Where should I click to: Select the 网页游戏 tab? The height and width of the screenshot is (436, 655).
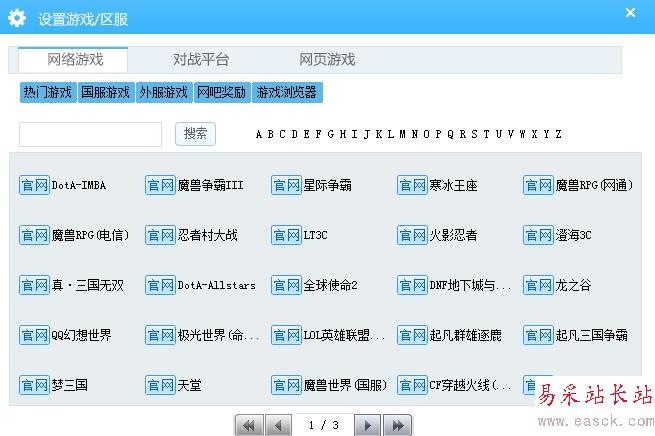pyautogui.click(x=327, y=60)
